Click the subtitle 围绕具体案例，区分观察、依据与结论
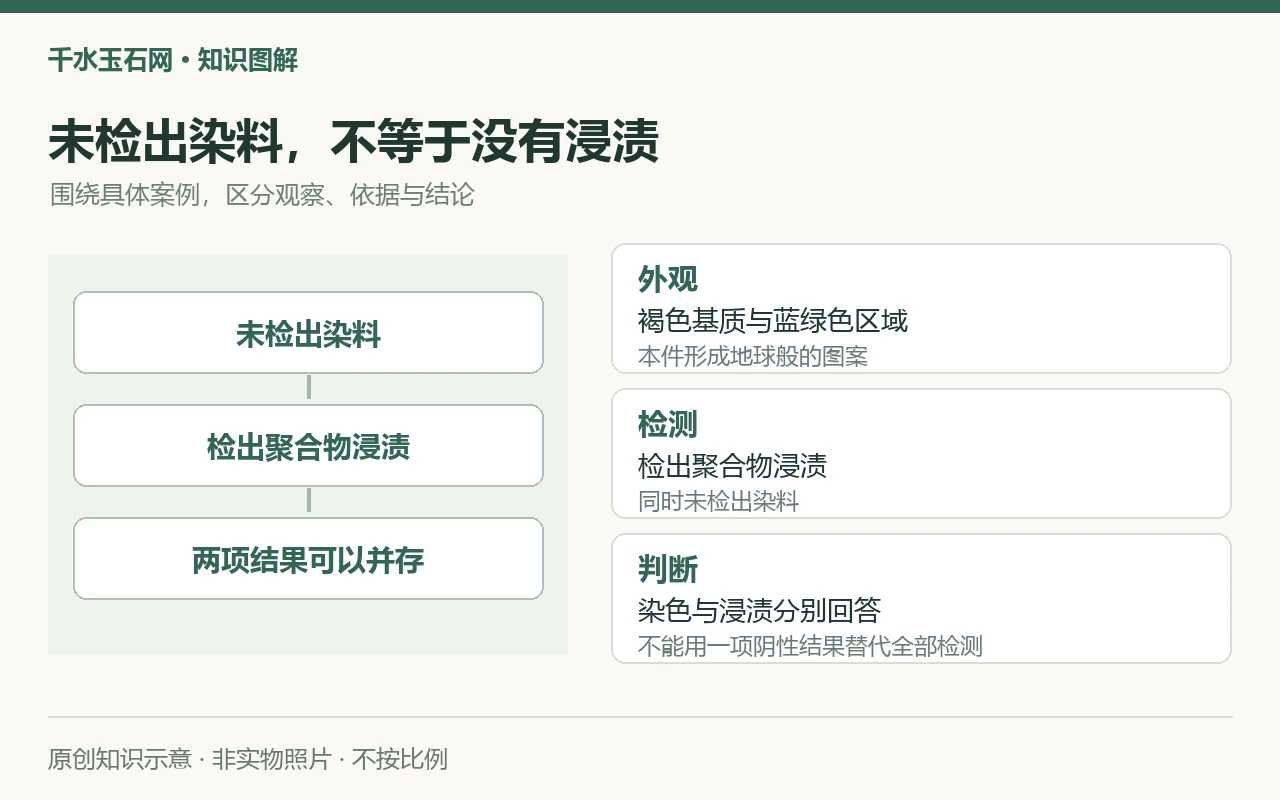The width and height of the screenshot is (1280, 800). click(262, 194)
